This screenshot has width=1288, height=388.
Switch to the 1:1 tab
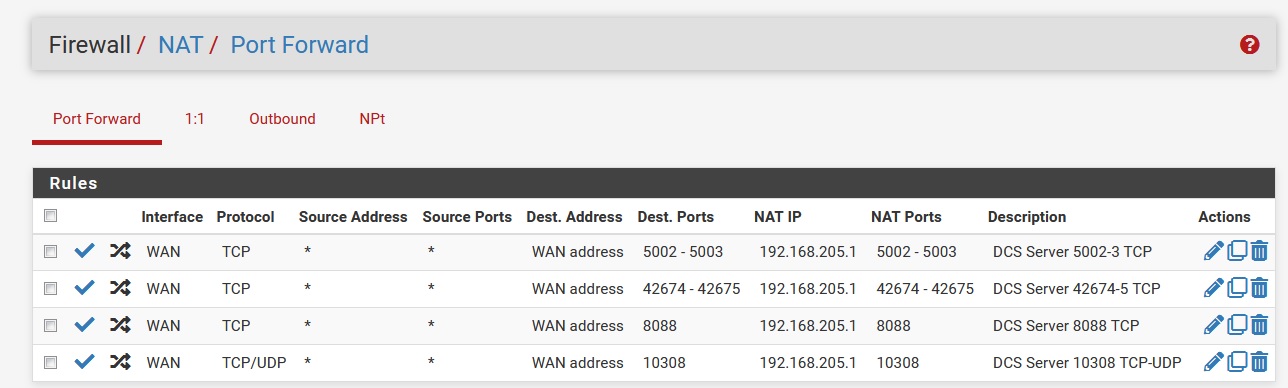pos(195,119)
